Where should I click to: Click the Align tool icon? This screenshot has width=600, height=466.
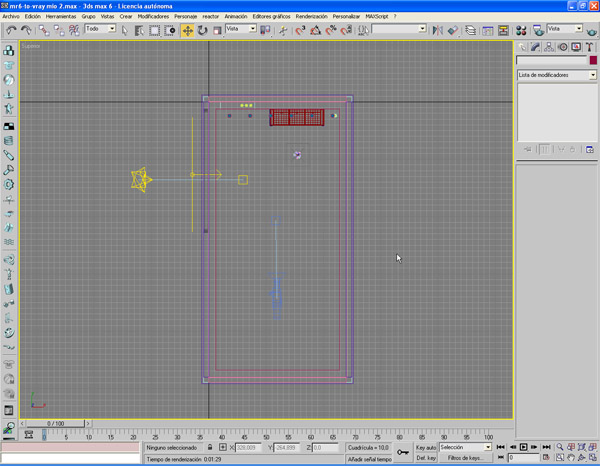[453, 30]
